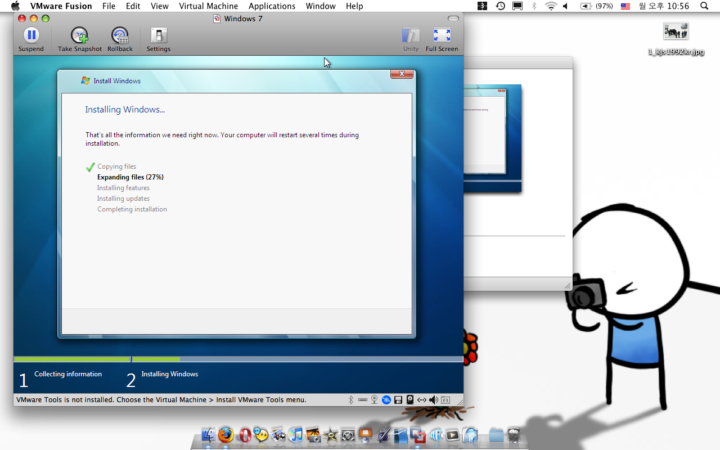Click the floppy disk device icon
The height and width of the screenshot is (450, 720).
[398, 400]
